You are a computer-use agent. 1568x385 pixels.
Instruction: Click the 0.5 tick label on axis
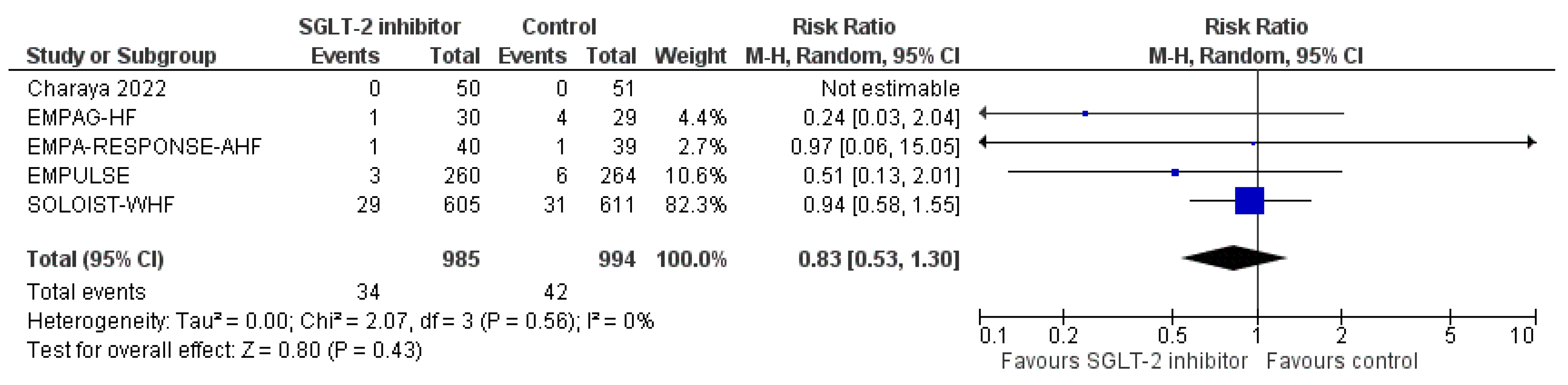(1172, 336)
